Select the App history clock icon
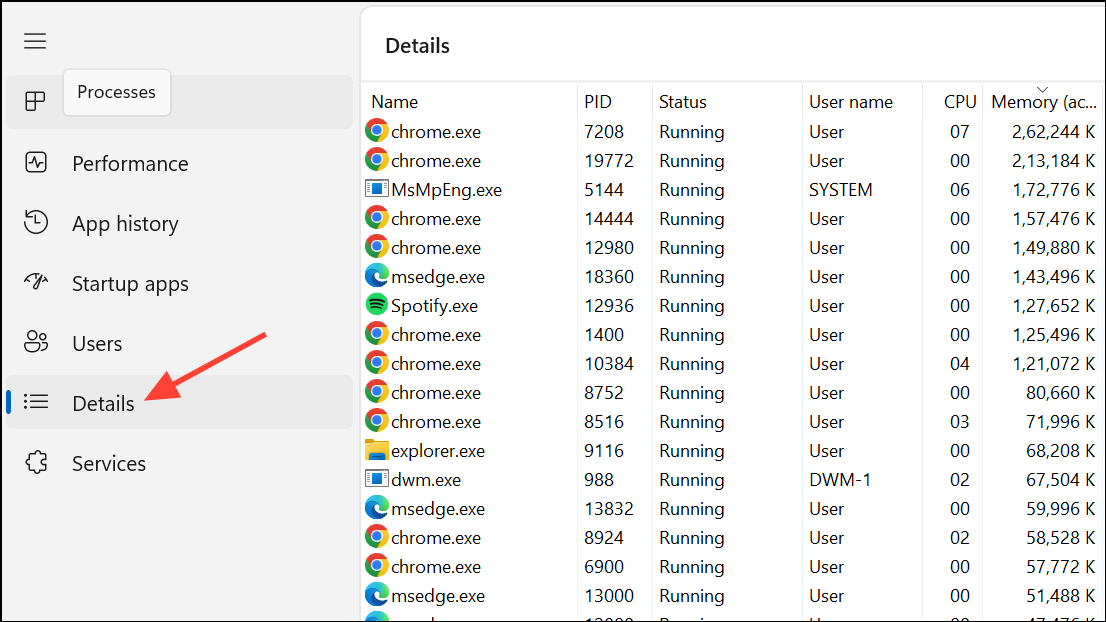This screenshot has height=622, width=1106. click(36, 223)
